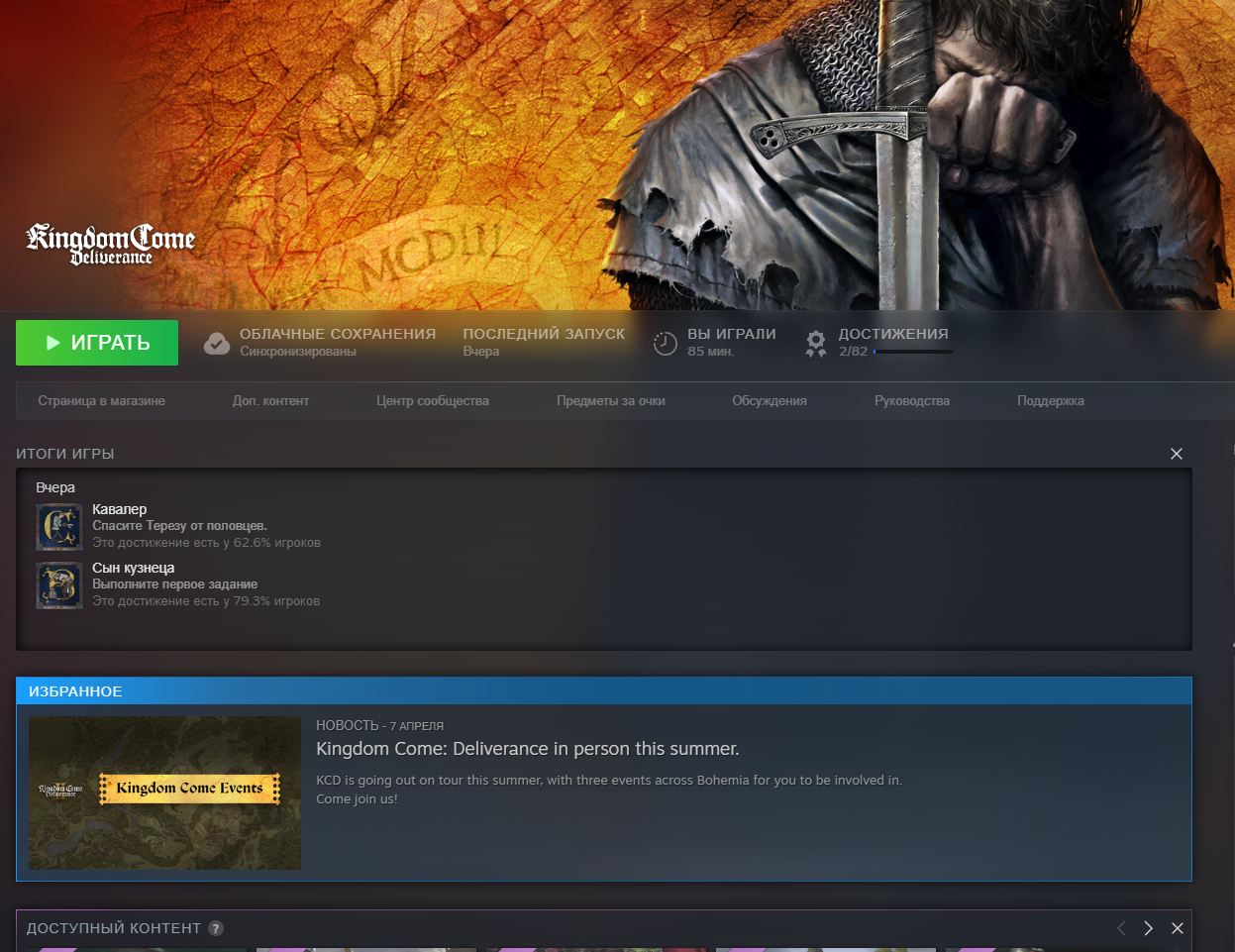The height and width of the screenshot is (952, 1235).
Task: Click ОБЛАЧНЫЕ СОХРАНЕНИЯ status text
Action: [x=338, y=342]
